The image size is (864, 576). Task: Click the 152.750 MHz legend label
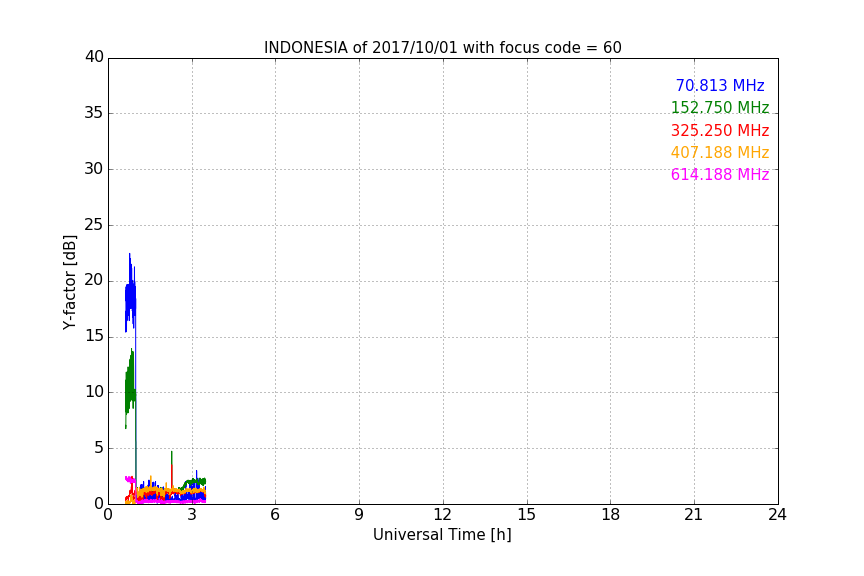pos(720,108)
